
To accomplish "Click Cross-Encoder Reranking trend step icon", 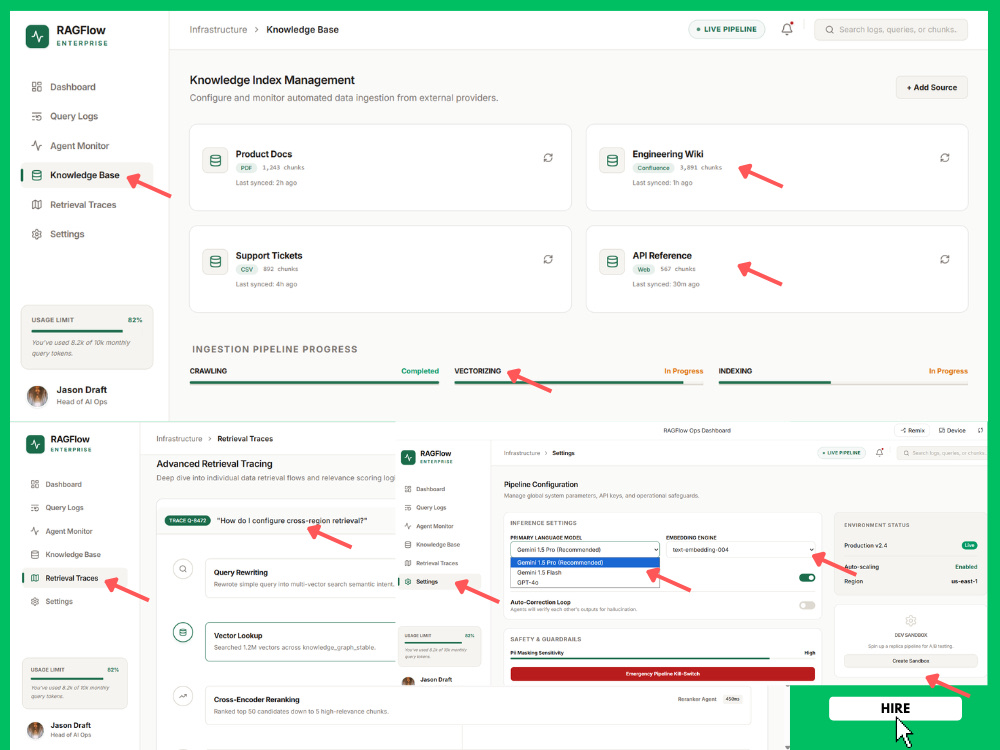I will coord(183,696).
